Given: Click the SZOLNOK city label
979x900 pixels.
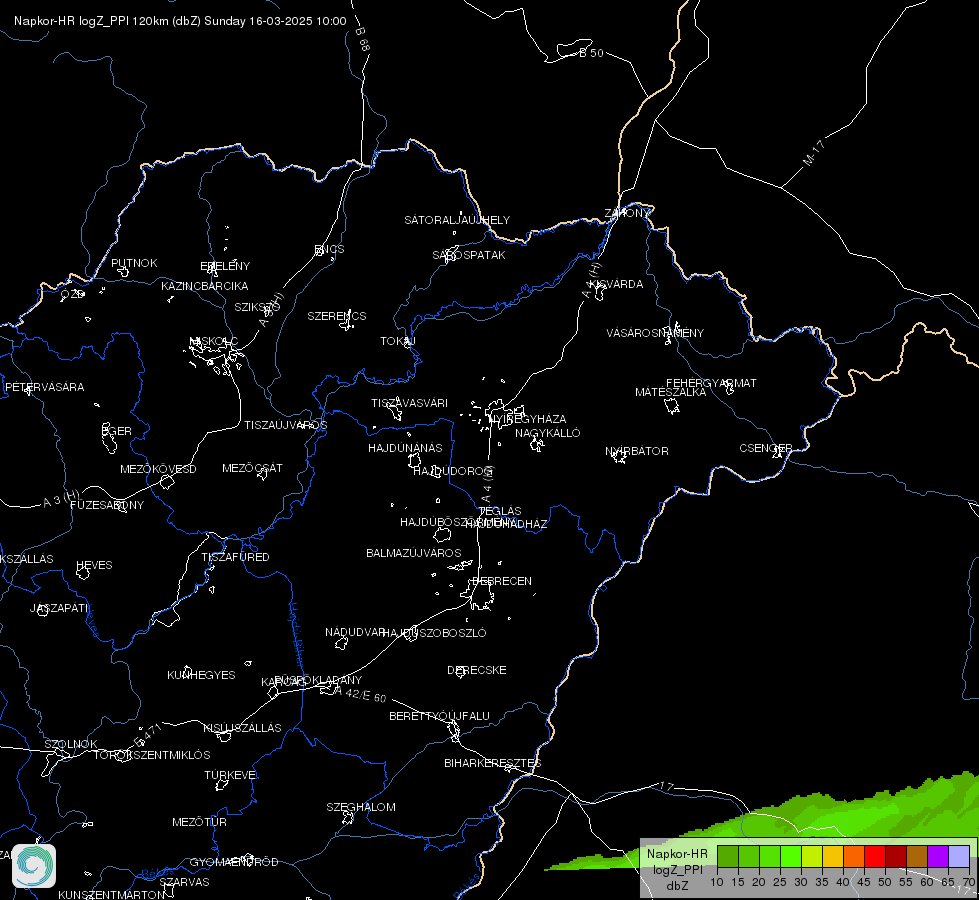Looking at the screenshot, I should click(71, 744).
